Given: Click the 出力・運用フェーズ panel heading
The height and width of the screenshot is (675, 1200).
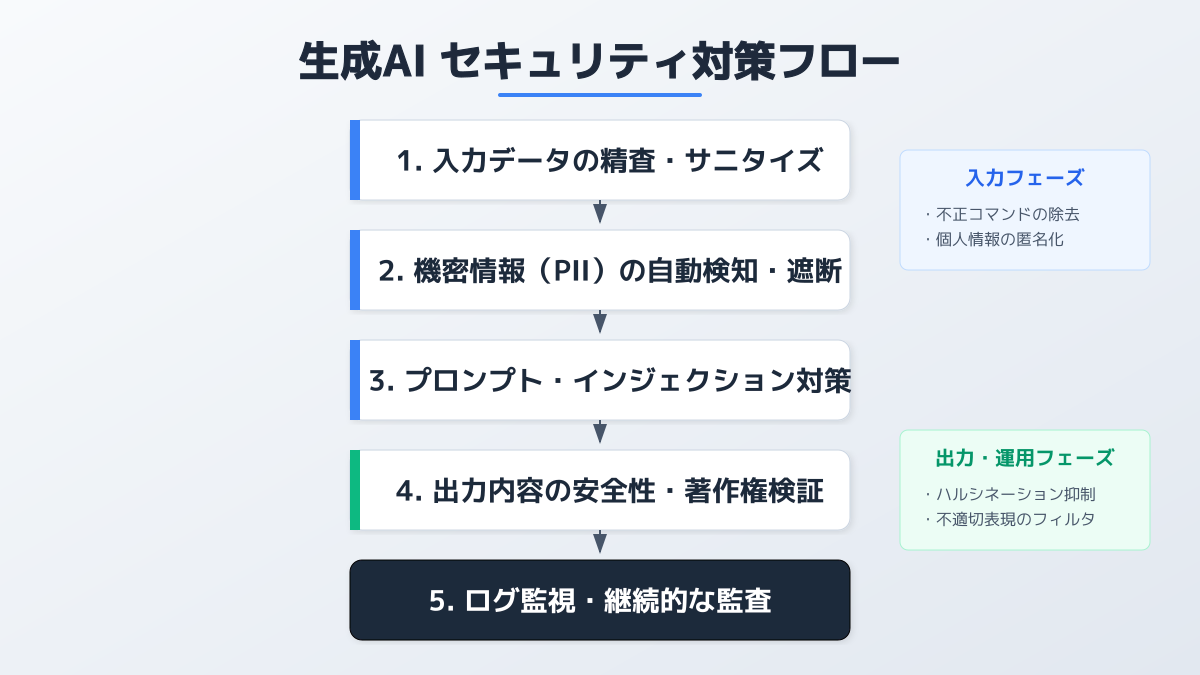Looking at the screenshot, I should click(1025, 458).
